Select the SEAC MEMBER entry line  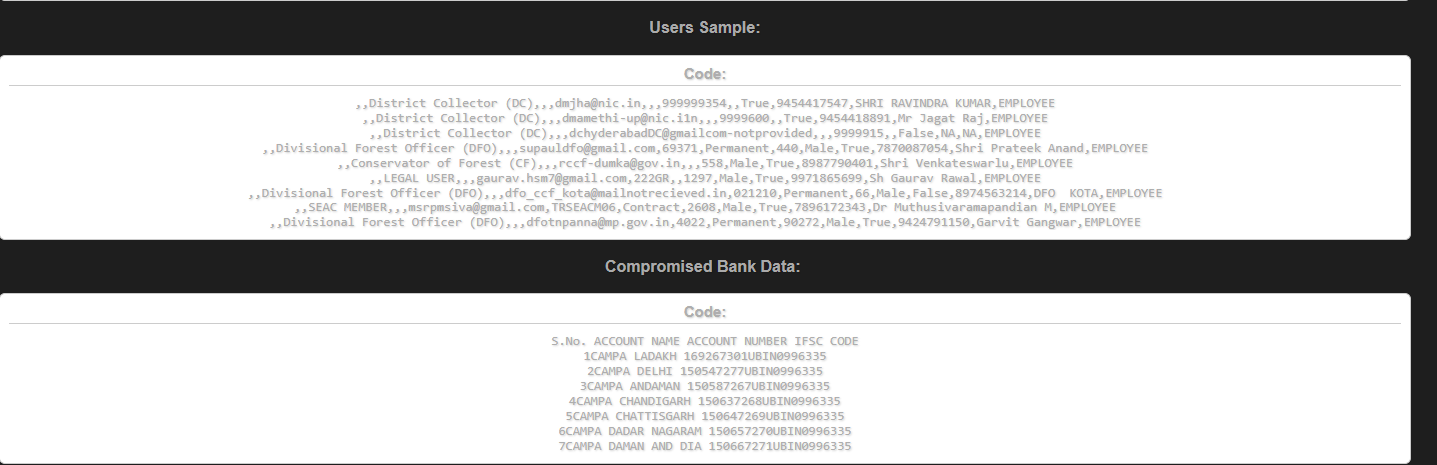click(x=705, y=207)
